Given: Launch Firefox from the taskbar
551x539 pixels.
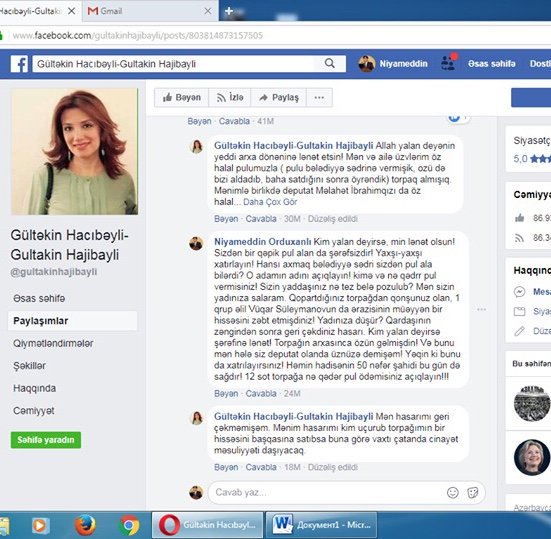Looking at the screenshot, I should click(85, 525).
